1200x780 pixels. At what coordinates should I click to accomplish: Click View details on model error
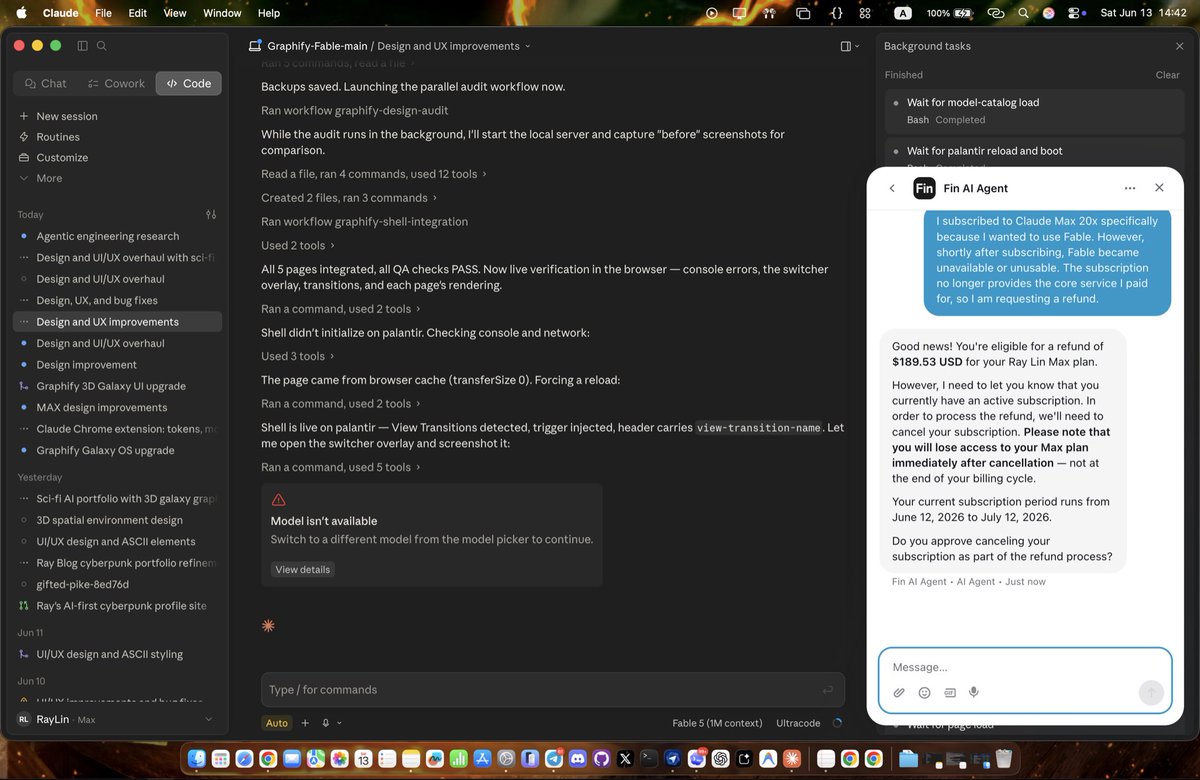303,569
